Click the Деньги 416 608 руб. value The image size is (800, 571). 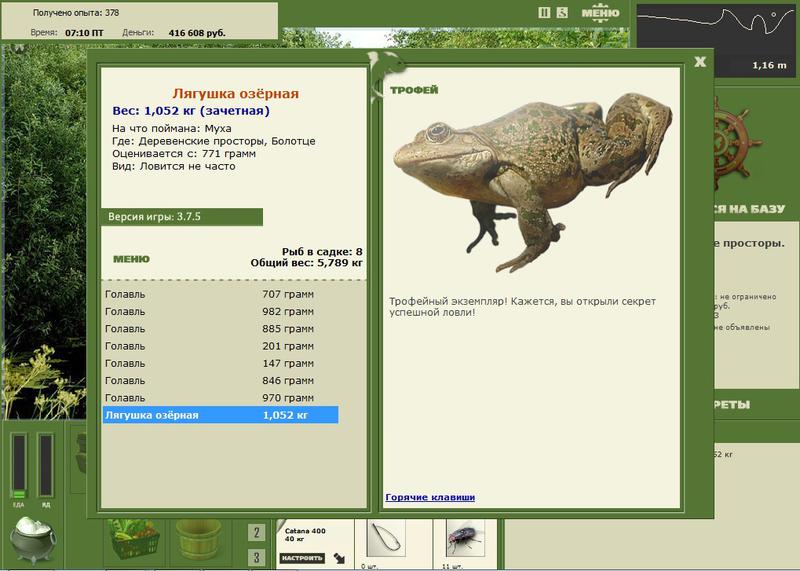(197, 33)
